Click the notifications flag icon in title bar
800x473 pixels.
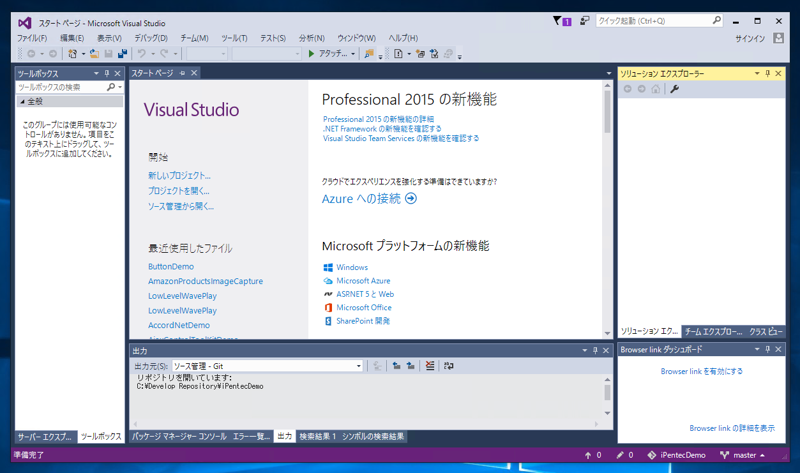click(562, 21)
